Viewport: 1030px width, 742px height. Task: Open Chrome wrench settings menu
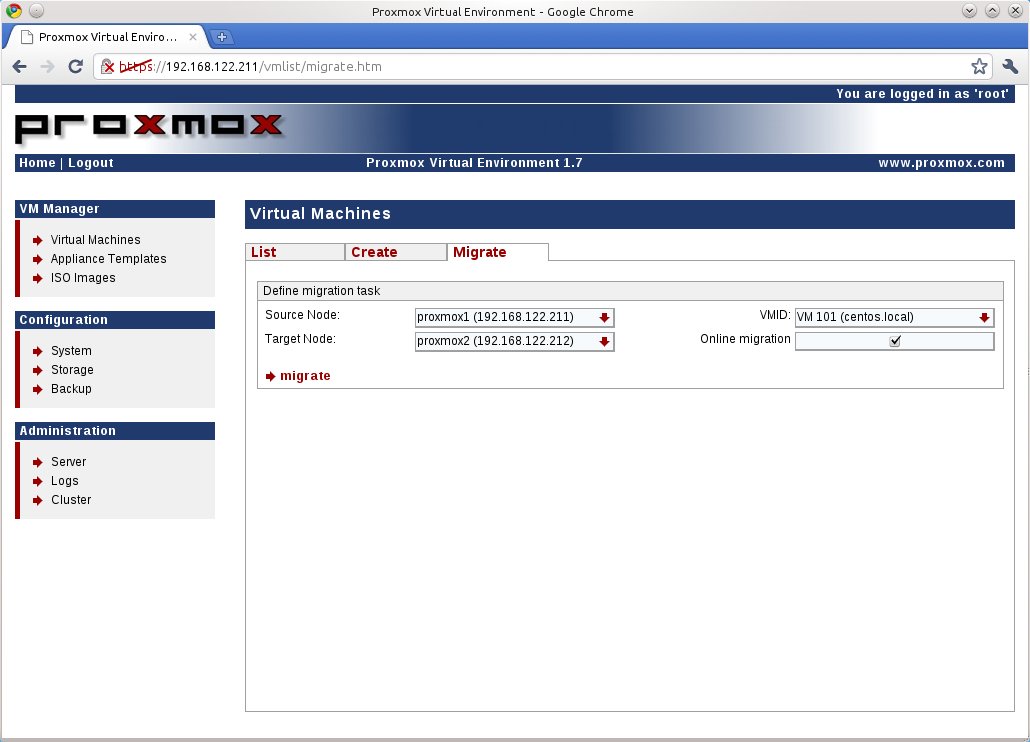pos(1010,66)
